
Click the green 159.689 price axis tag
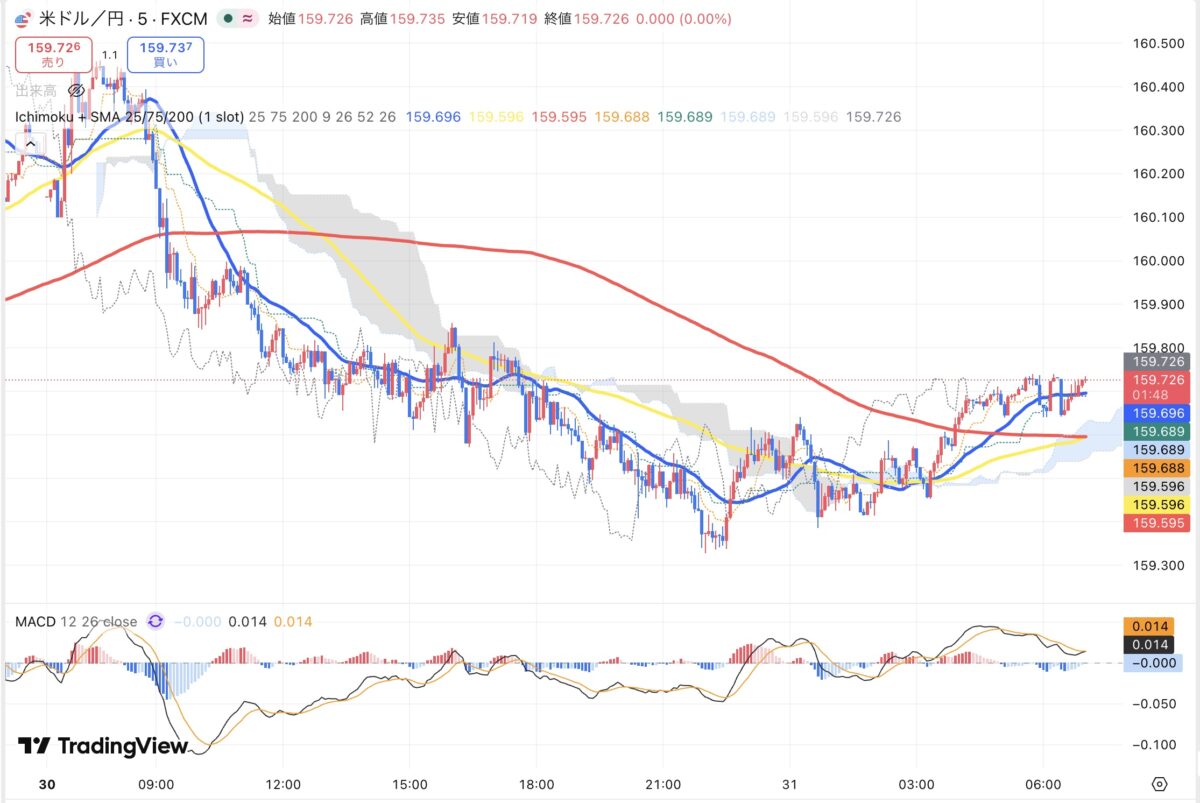coord(1158,431)
